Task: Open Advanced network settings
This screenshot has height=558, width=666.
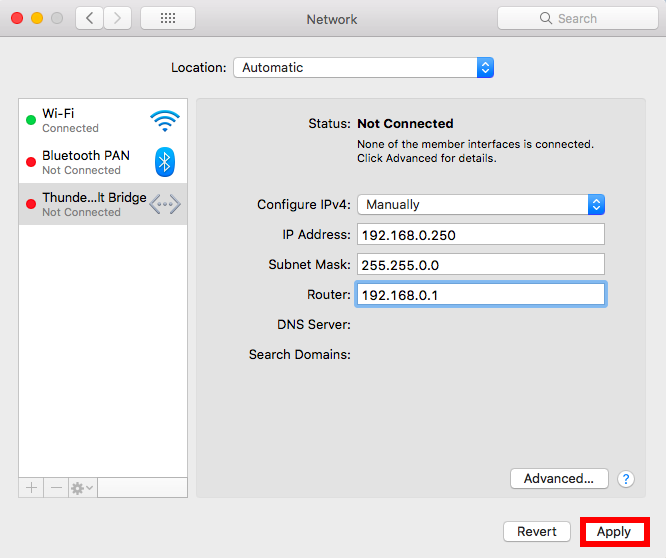Action: pos(559,479)
